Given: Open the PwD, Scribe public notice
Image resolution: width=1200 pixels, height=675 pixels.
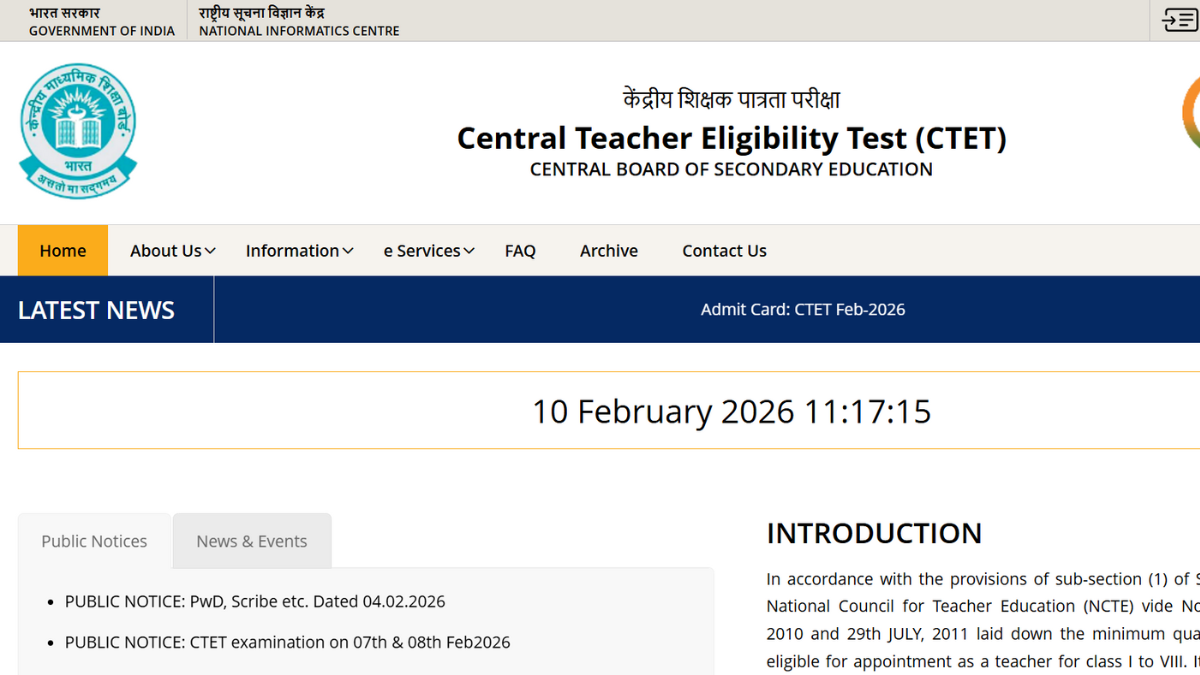Looking at the screenshot, I should [x=255, y=602].
